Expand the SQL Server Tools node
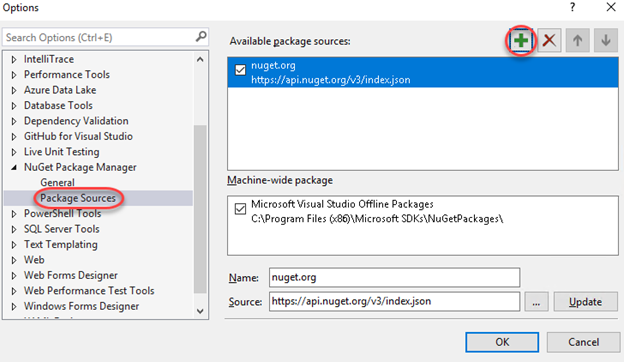The width and height of the screenshot is (624, 362). tap(14, 230)
